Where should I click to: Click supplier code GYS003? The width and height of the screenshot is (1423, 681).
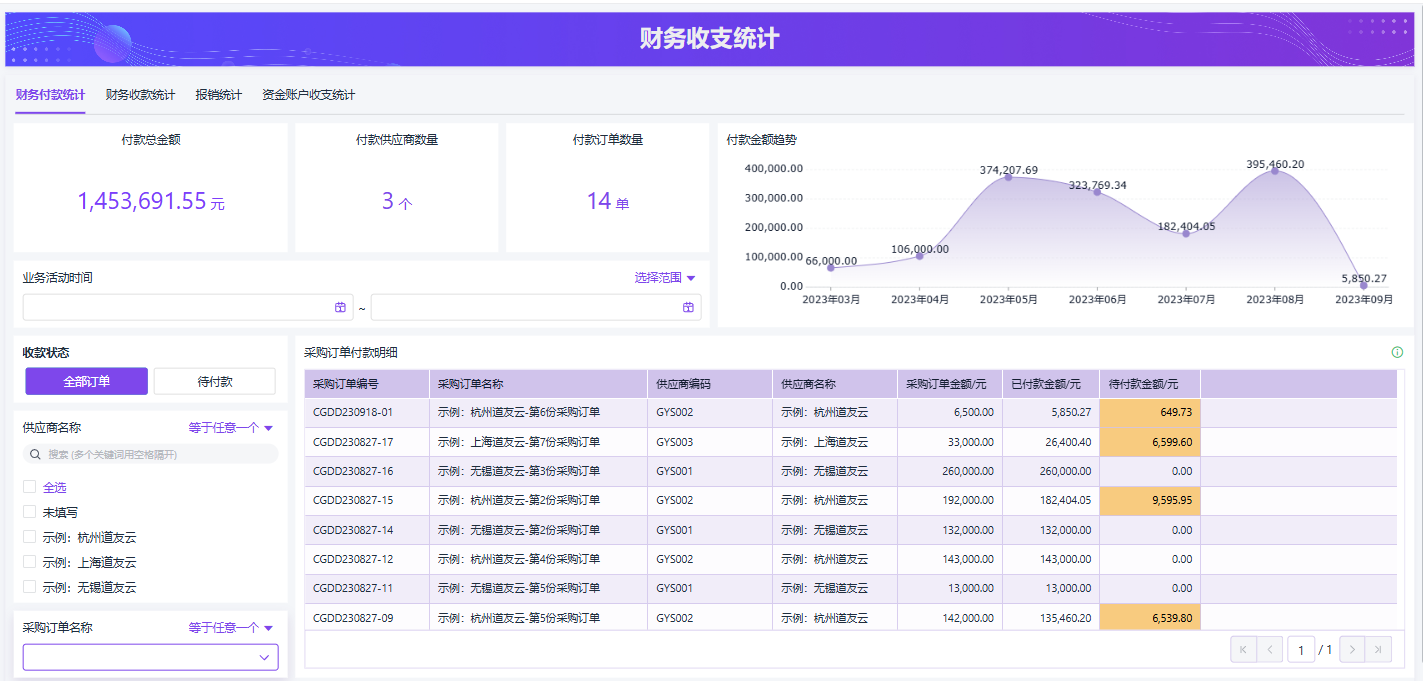click(x=675, y=442)
